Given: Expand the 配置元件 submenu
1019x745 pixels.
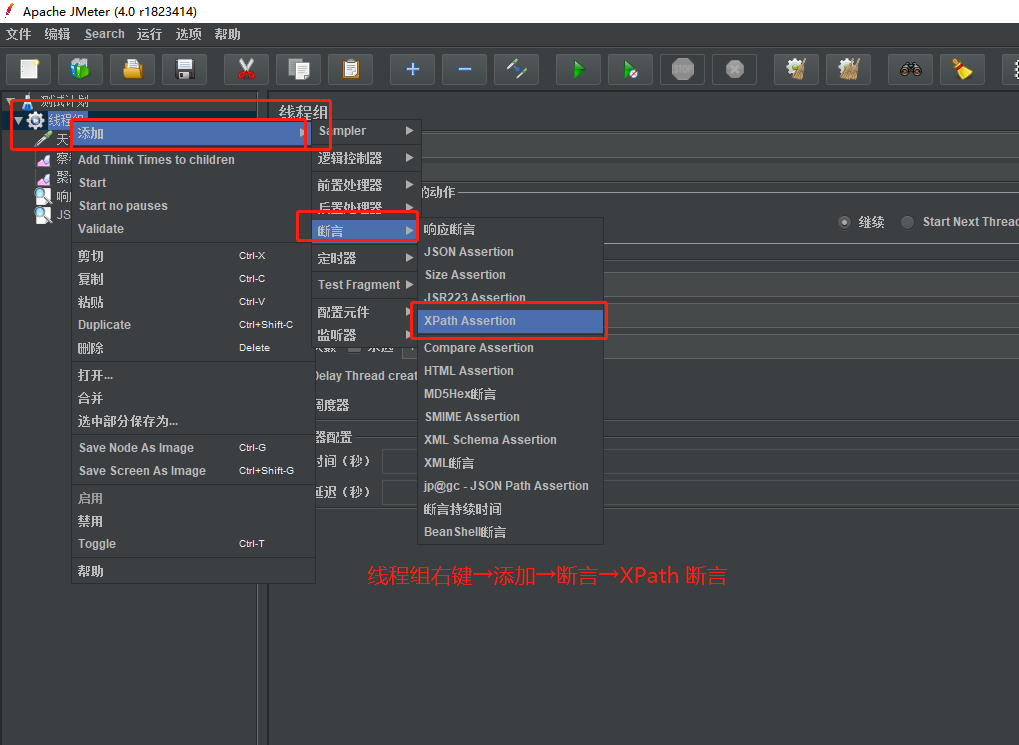Looking at the screenshot, I should point(366,312).
